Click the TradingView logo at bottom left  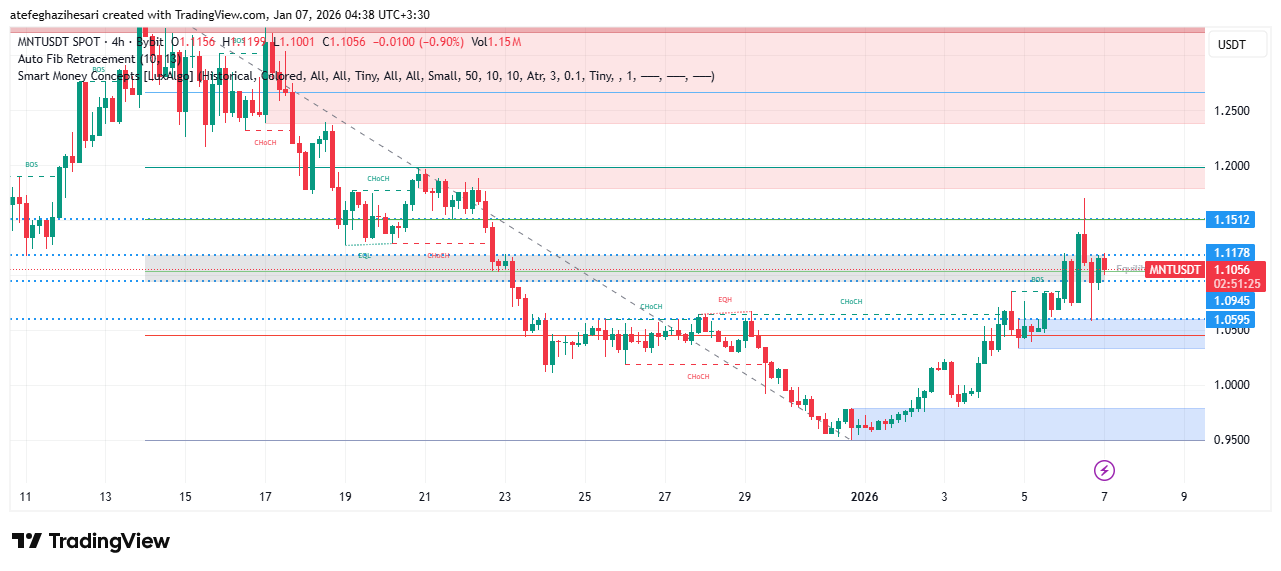91,541
